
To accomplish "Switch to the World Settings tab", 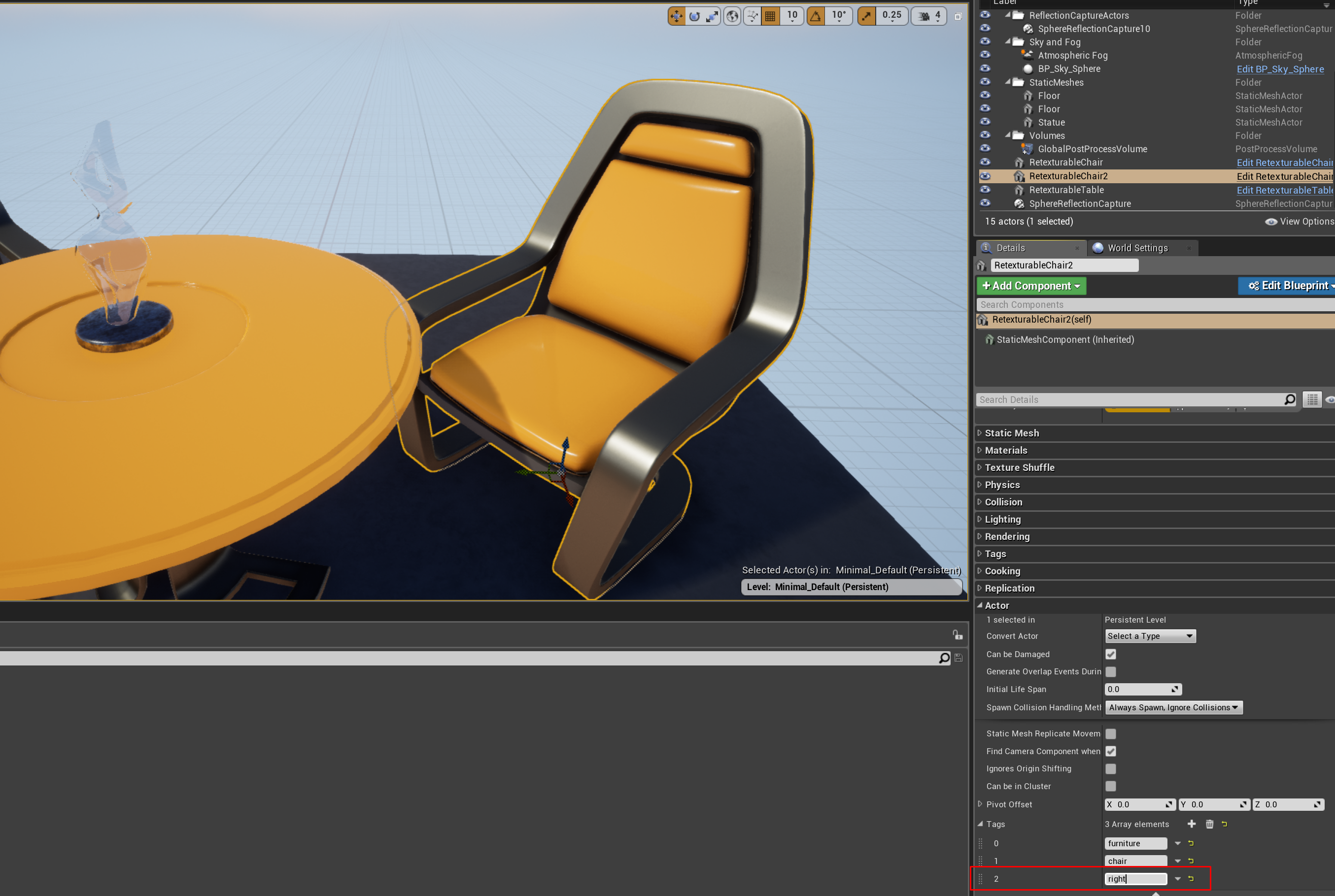I will pos(1137,248).
